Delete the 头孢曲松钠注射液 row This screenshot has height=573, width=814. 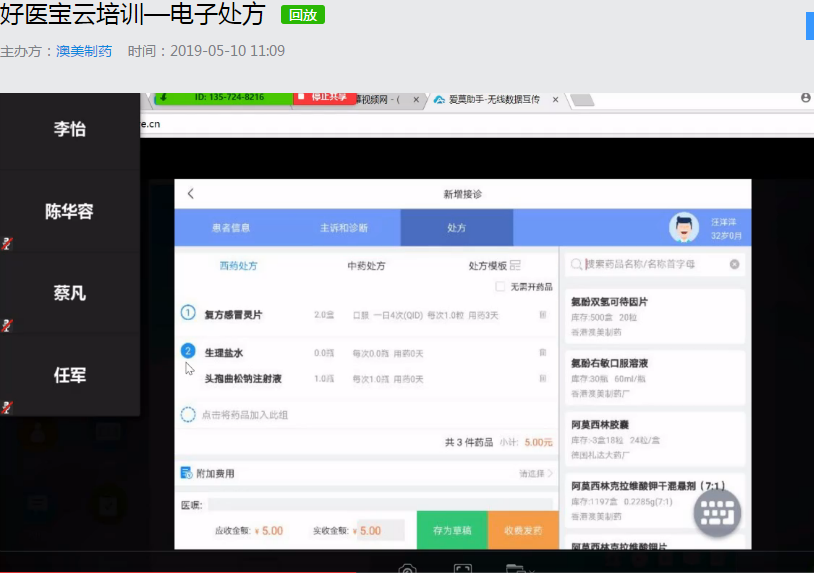click(x=542, y=379)
